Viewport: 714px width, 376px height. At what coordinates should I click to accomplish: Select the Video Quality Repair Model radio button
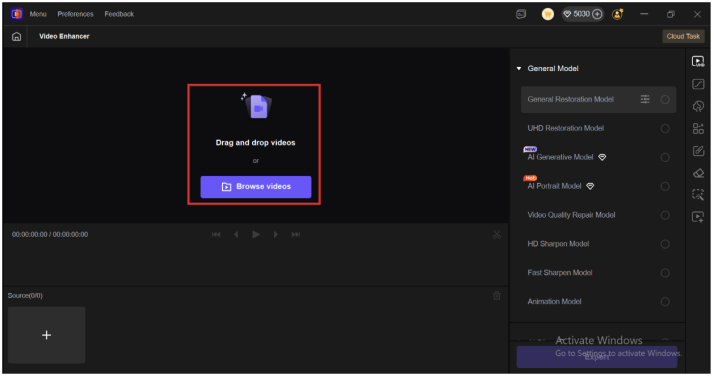coord(665,215)
